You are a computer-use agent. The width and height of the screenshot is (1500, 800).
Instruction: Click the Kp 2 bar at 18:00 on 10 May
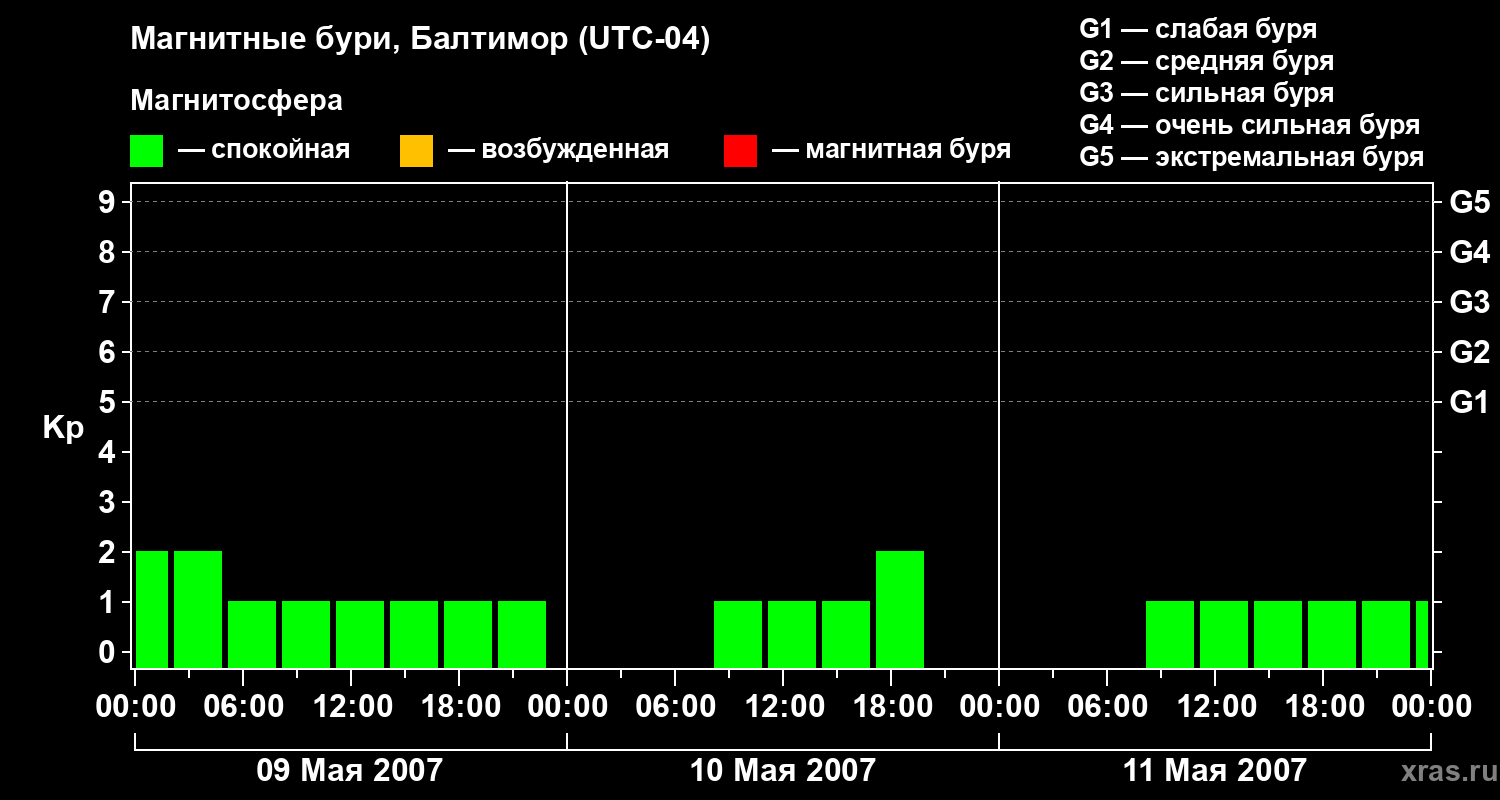pos(900,609)
